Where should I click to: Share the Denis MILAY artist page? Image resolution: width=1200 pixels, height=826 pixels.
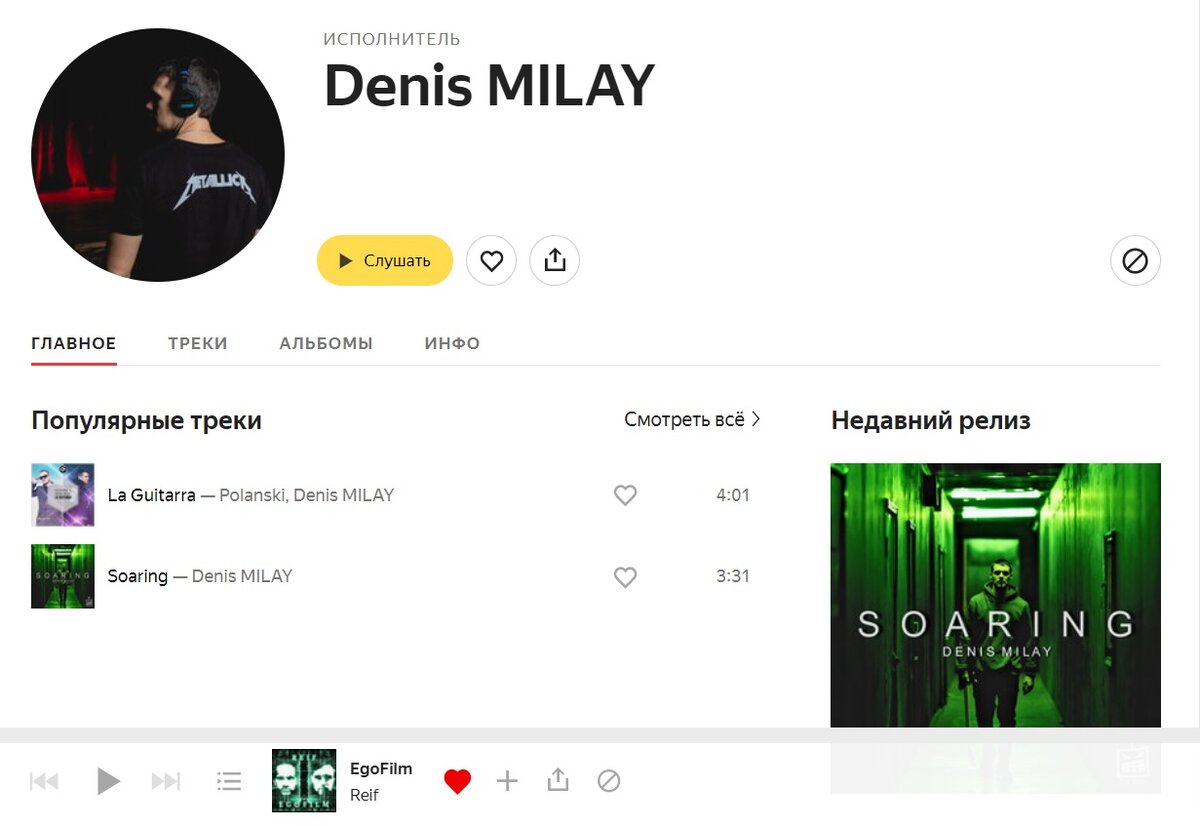coord(555,261)
